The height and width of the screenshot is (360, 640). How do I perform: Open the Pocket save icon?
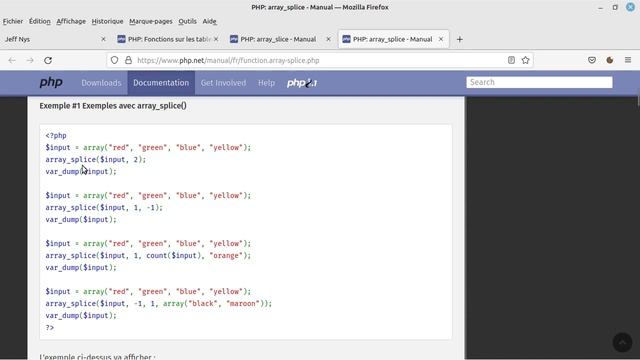click(592, 60)
